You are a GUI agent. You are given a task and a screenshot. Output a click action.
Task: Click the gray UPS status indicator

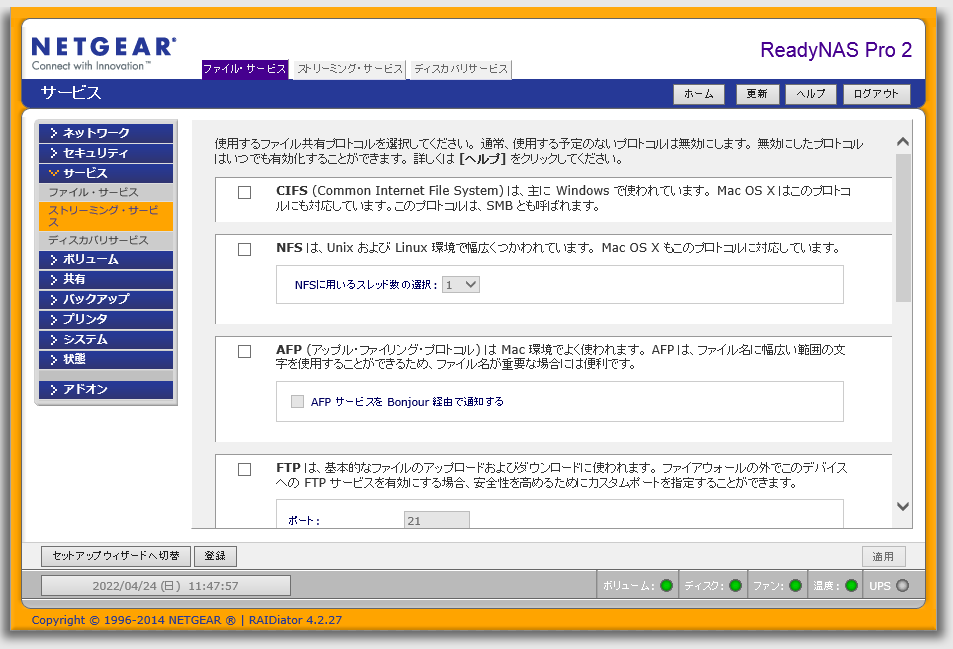click(904, 584)
